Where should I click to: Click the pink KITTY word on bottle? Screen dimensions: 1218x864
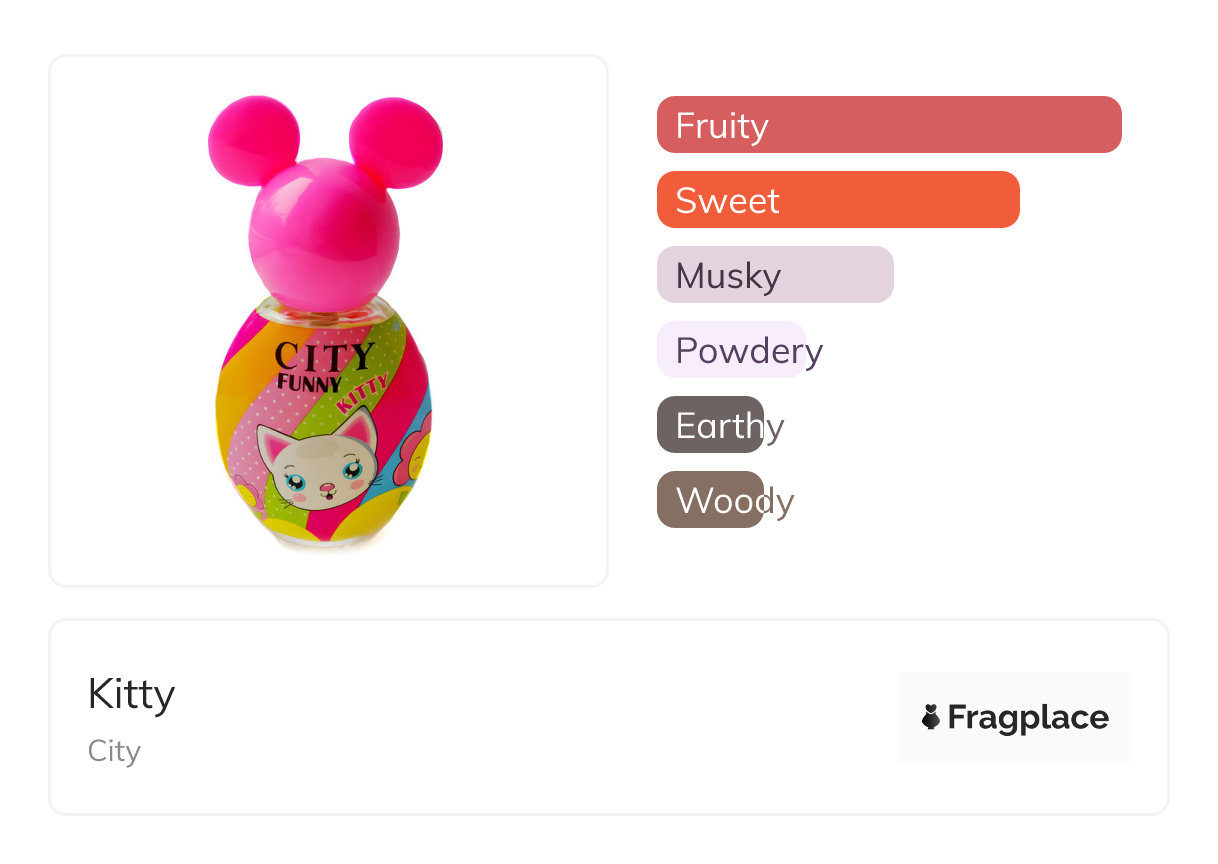point(361,394)
